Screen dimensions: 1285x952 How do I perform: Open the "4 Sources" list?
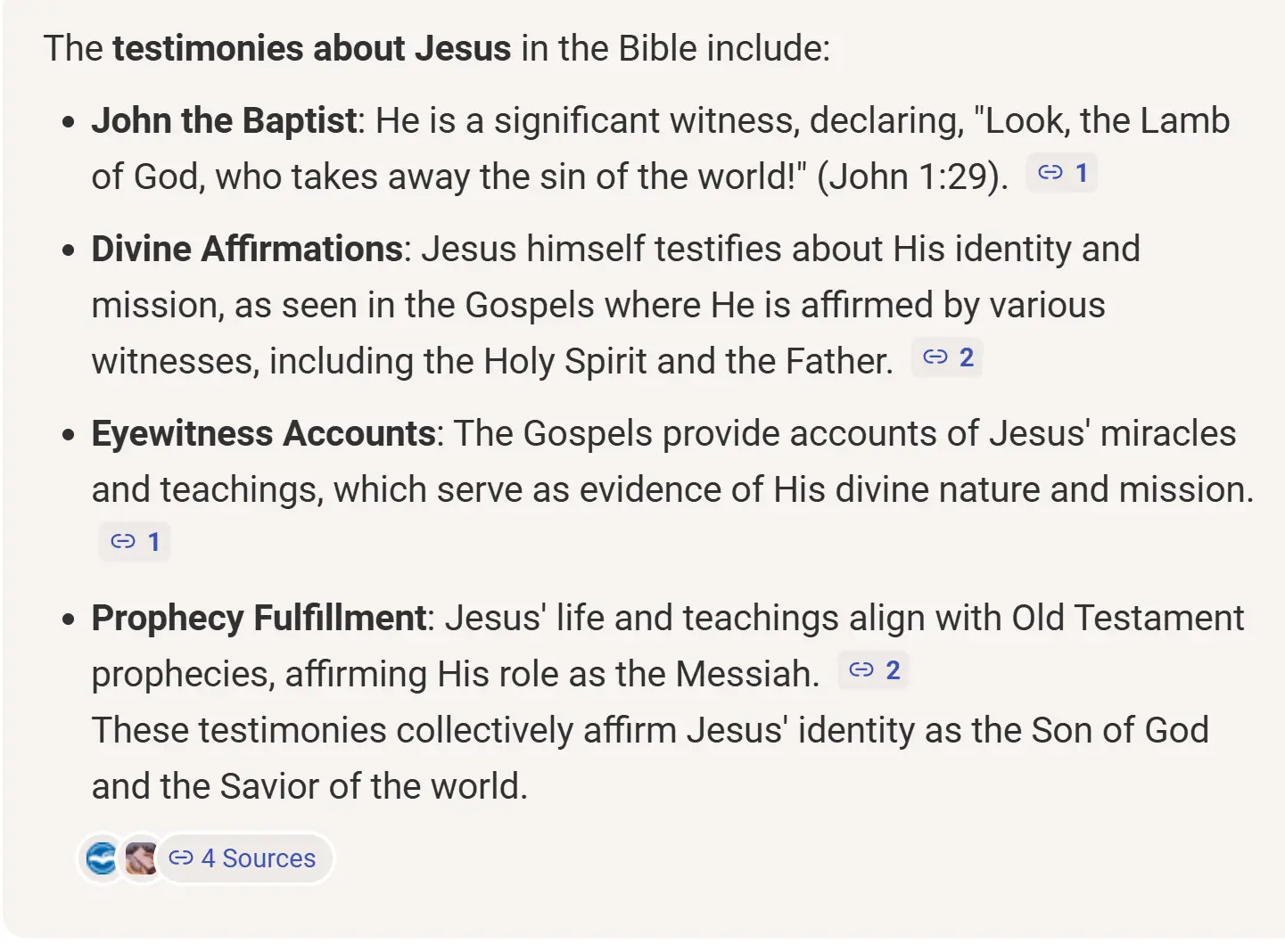[243, 858]
